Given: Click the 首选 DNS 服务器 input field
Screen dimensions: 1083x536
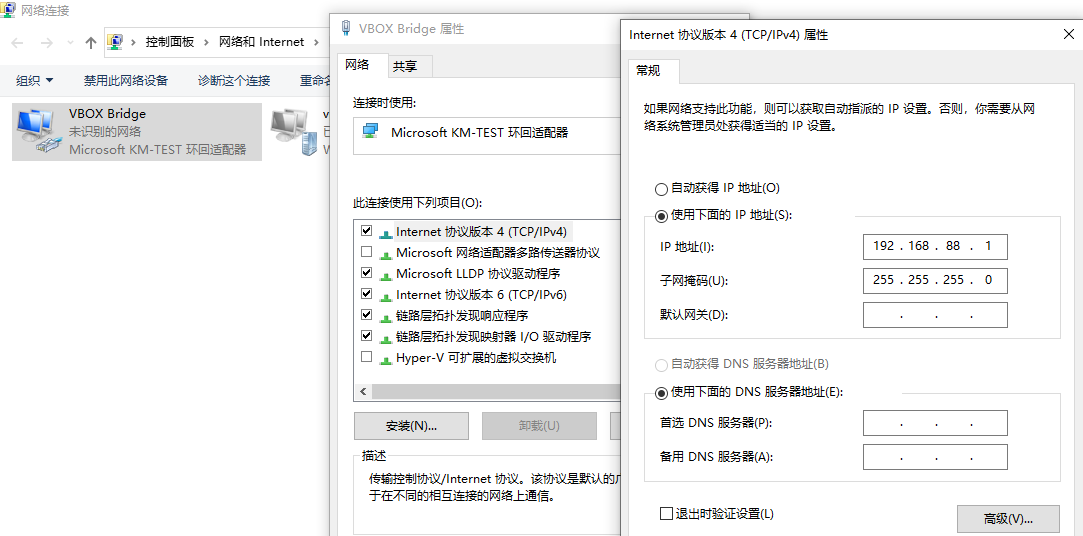Looking at the screenshot, I should [x=935, y=423].
